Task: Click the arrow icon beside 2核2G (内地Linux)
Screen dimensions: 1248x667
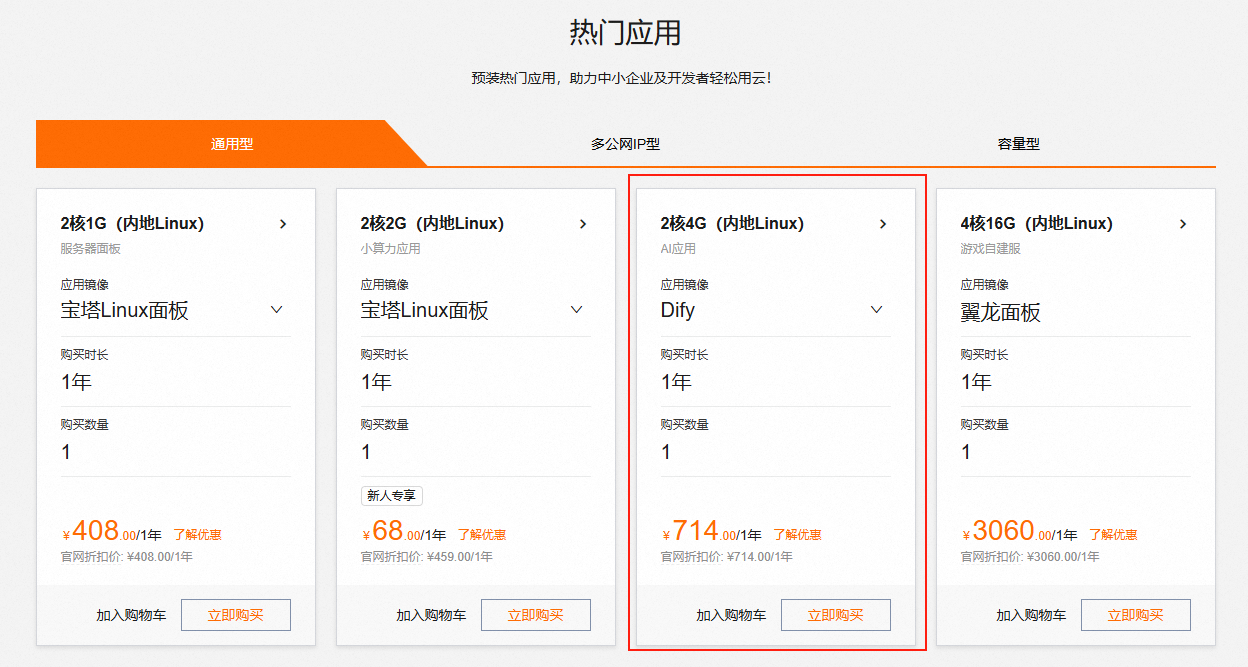Action: 583,224
